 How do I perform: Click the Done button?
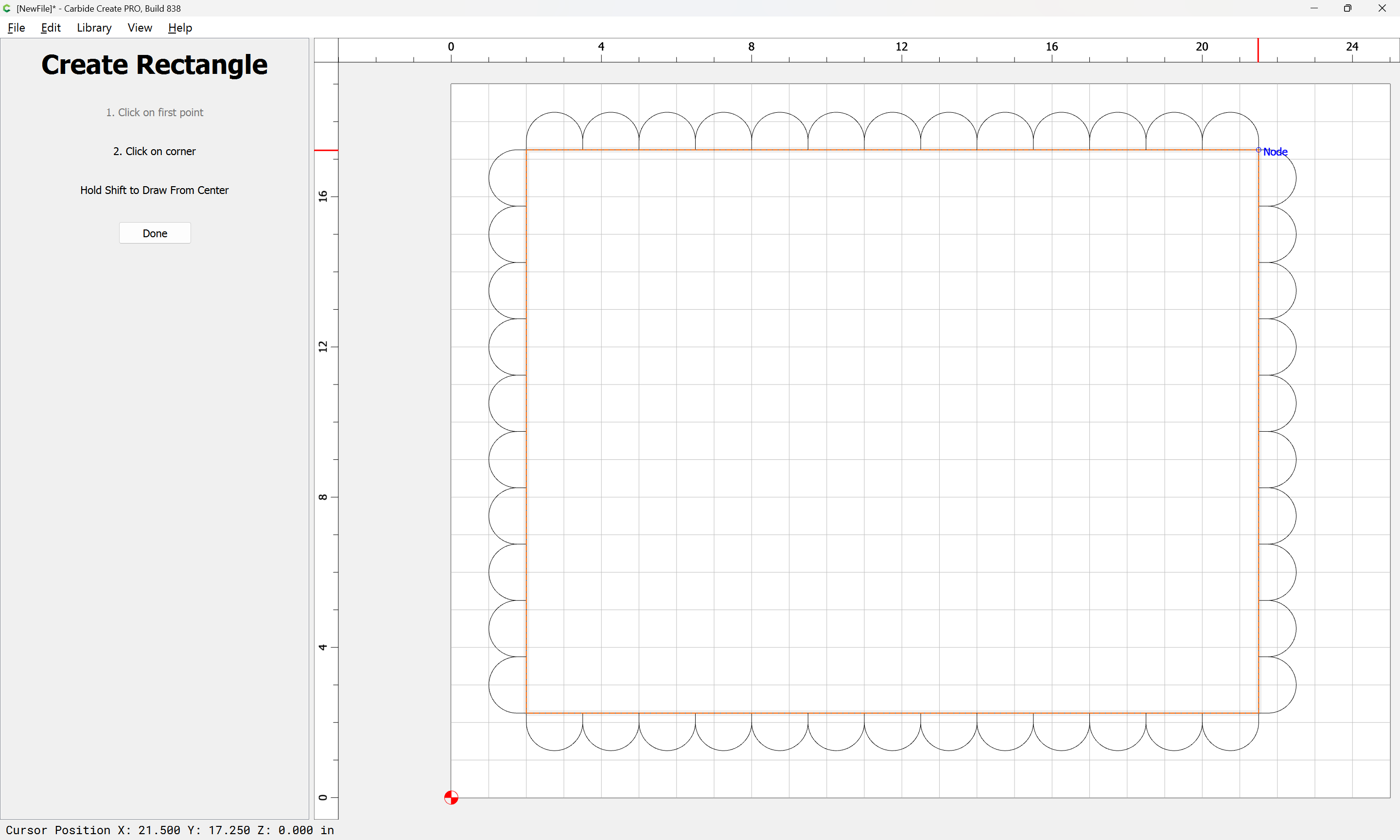click(155, 233)
